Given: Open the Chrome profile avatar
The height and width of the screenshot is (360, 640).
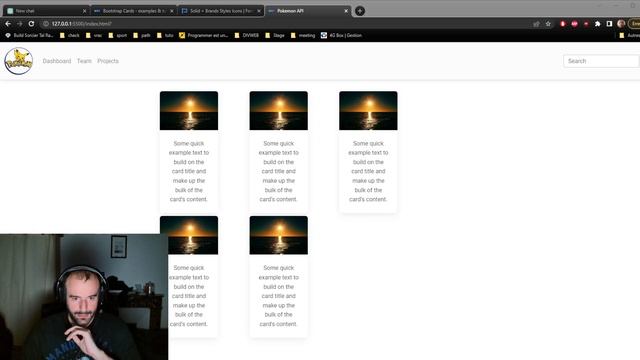Looking at the screenshot, I should click(x=621, y=24).
